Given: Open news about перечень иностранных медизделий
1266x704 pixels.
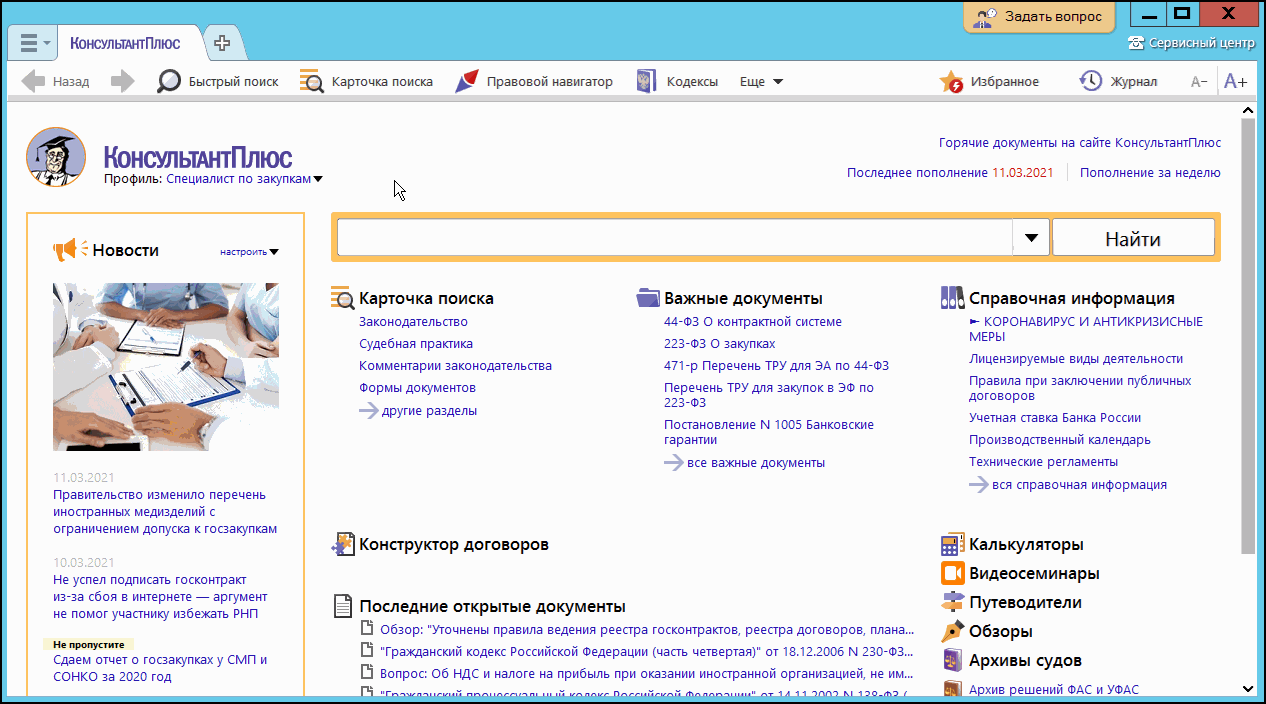Looking at the screenshot, I should 165,512.
